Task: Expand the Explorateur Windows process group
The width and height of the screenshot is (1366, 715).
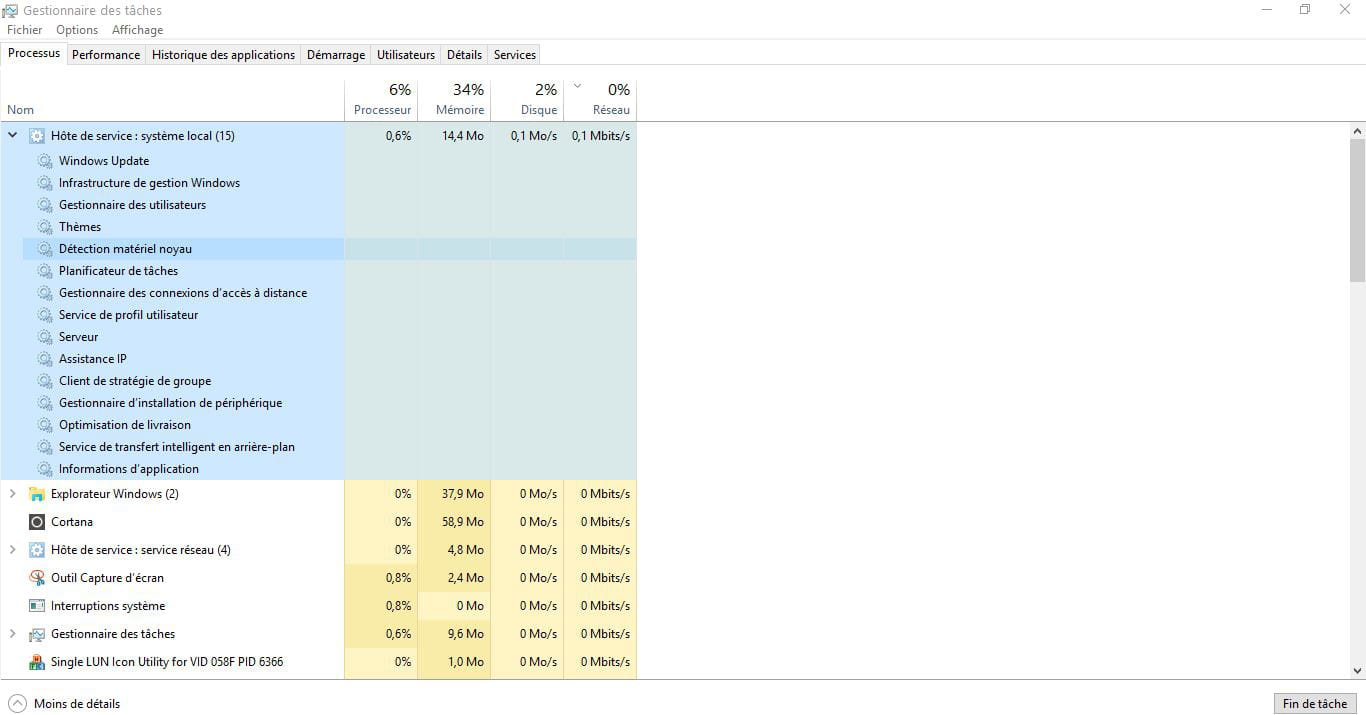Action: 12,494
